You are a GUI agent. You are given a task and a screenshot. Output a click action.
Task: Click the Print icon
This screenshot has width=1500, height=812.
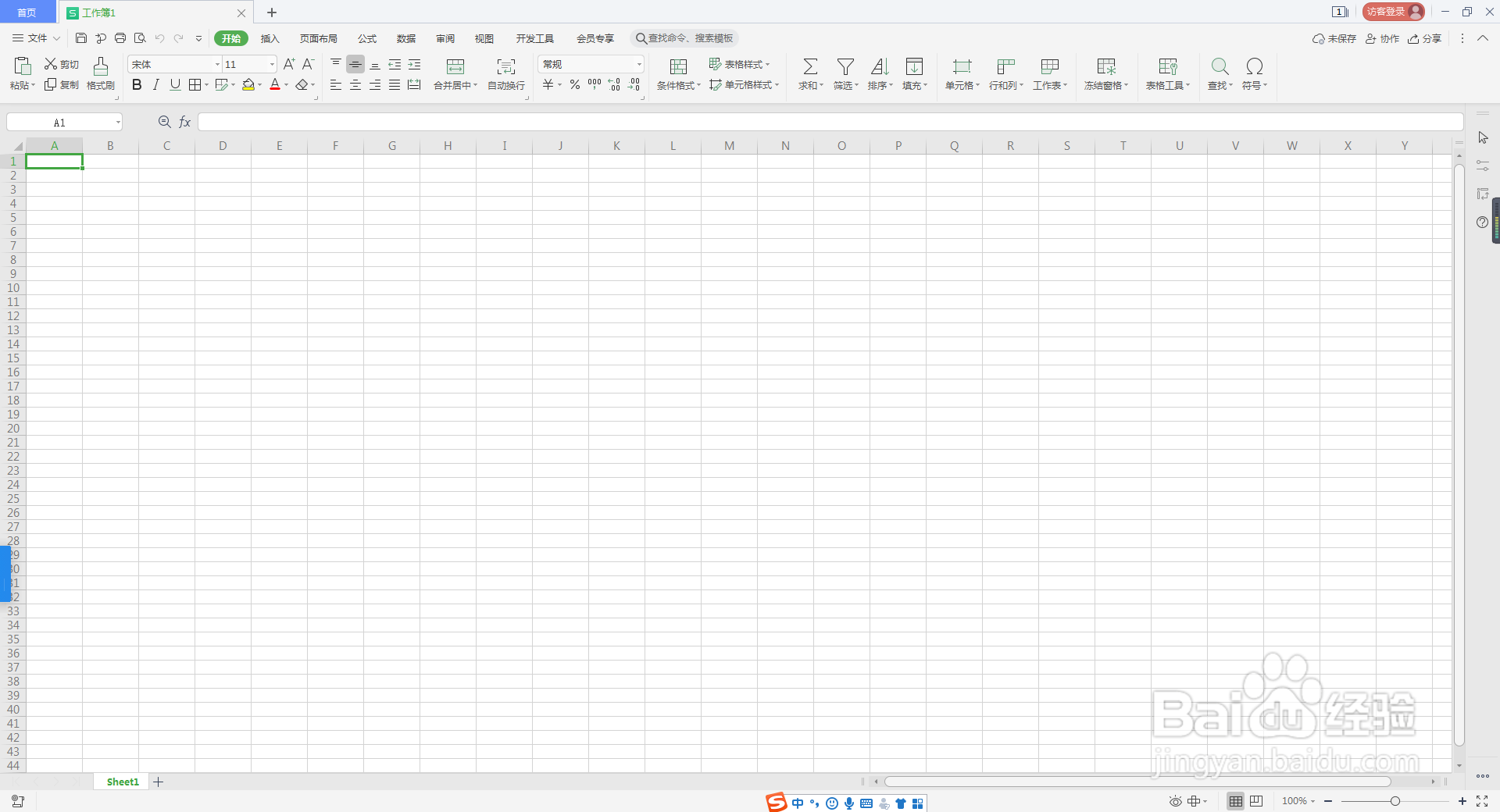[120, 38]
